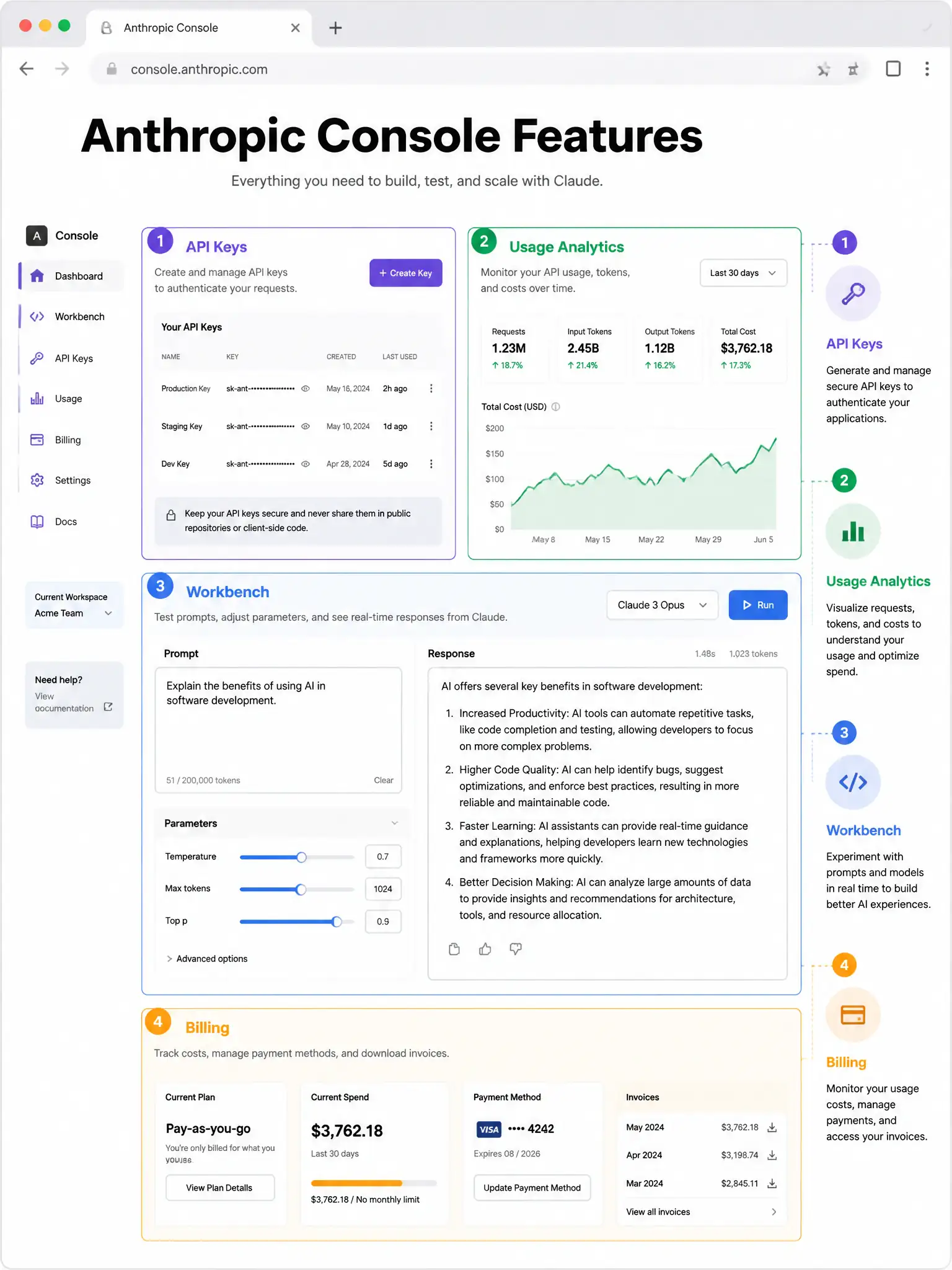Open the Last 30 days range dropdown
The height and width of the screenshot is (1270, 952).
[x=743, y=273]
